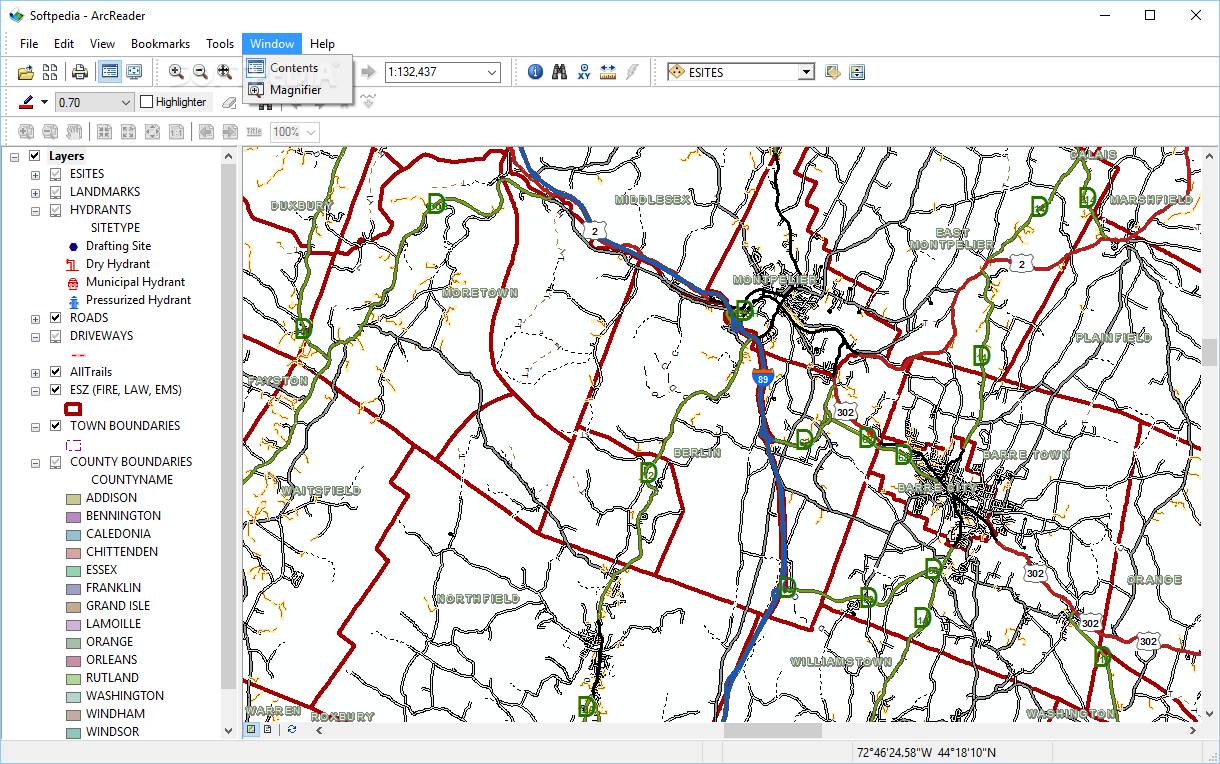Select the Identify tool
This screenshot has width=1220, height=764.
(535, 72)
